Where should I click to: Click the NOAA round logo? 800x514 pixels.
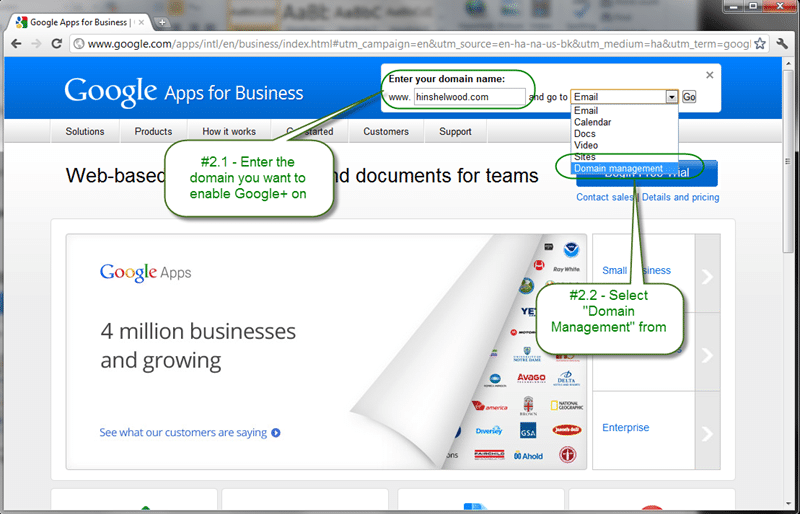click(571, 251)
